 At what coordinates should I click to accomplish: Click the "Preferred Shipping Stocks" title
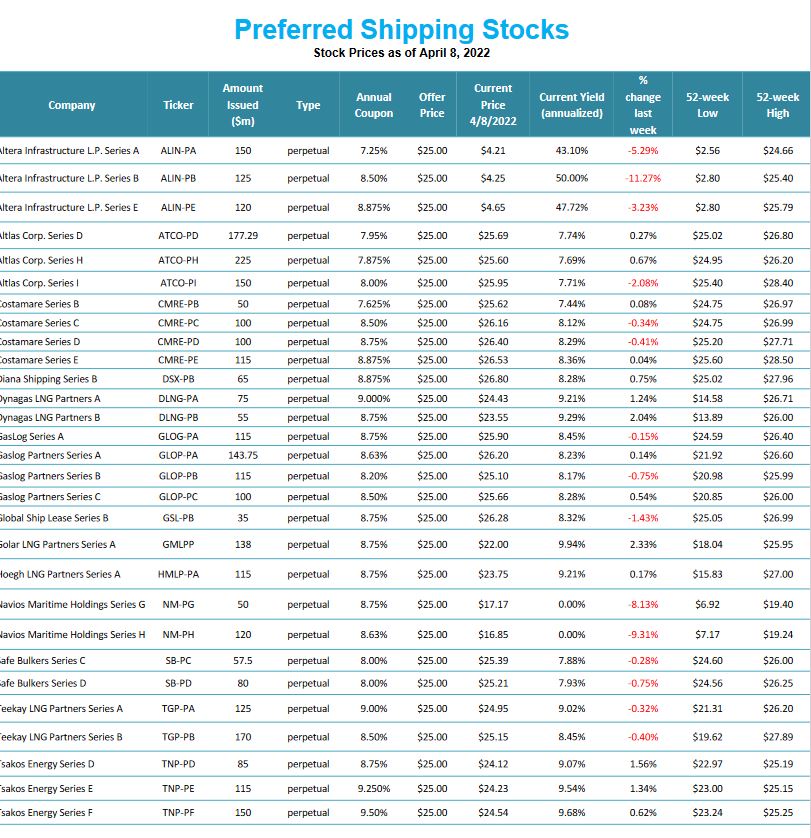click(401, 29)
